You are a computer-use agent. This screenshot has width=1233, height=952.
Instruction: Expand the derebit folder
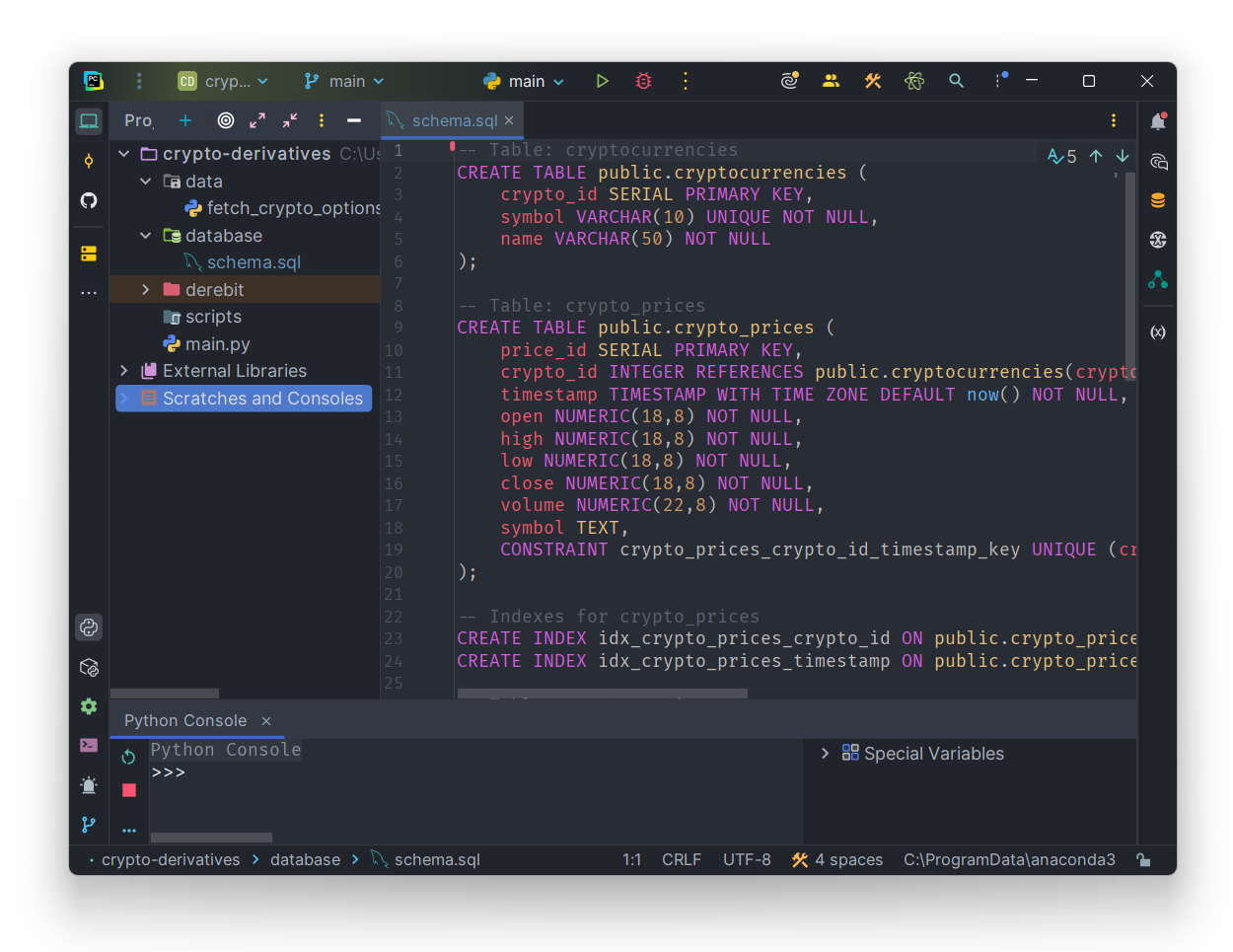pyautogui.click(x=145, y=290)
